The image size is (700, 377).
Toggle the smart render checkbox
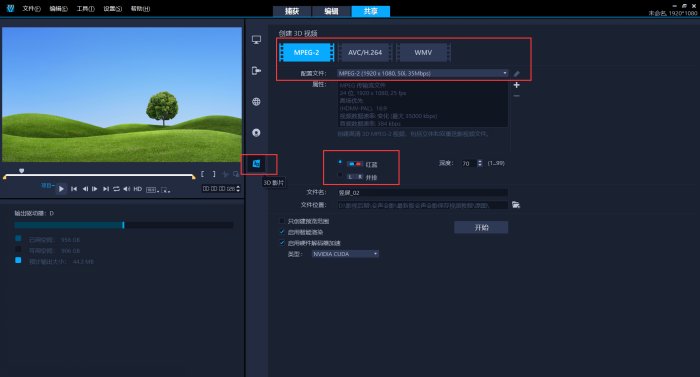pos(282,232)
